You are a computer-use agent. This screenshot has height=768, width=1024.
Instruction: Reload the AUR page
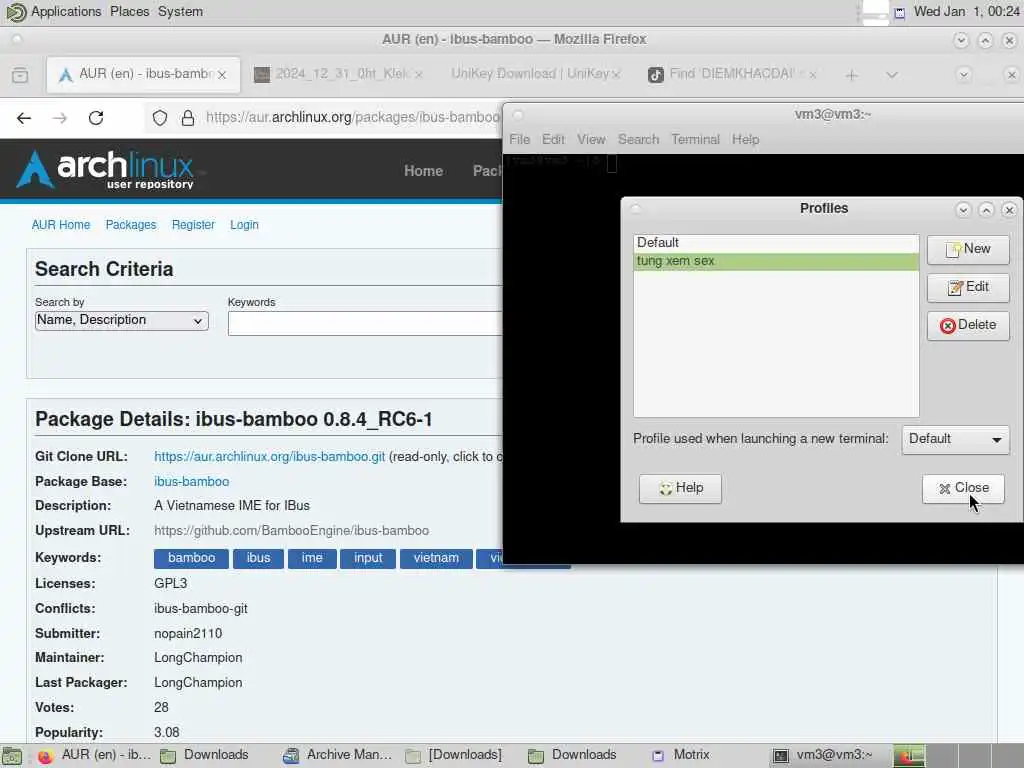(96, 118)
